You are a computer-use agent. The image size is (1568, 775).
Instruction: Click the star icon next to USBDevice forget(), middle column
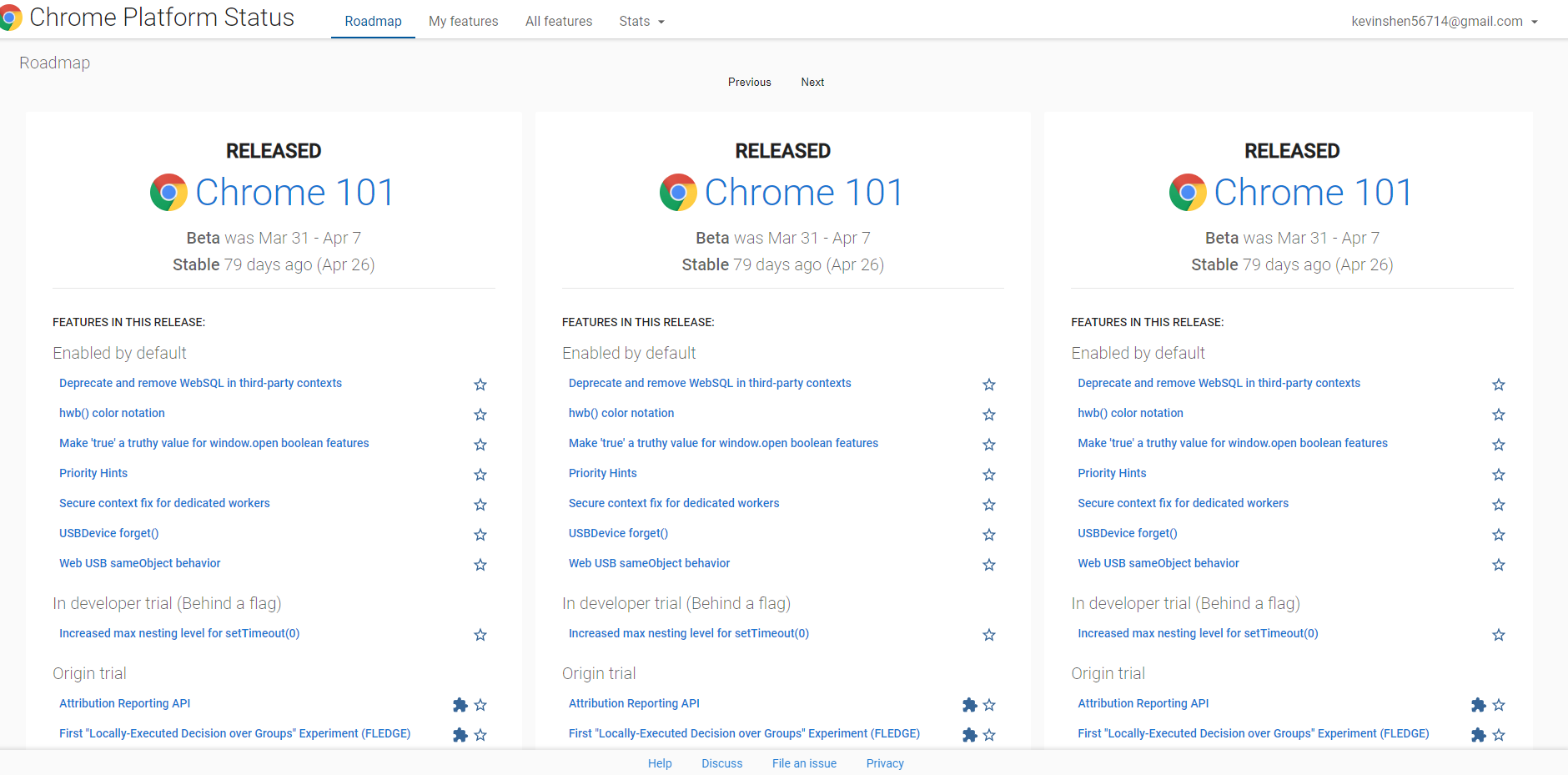(x=989, y=535)
